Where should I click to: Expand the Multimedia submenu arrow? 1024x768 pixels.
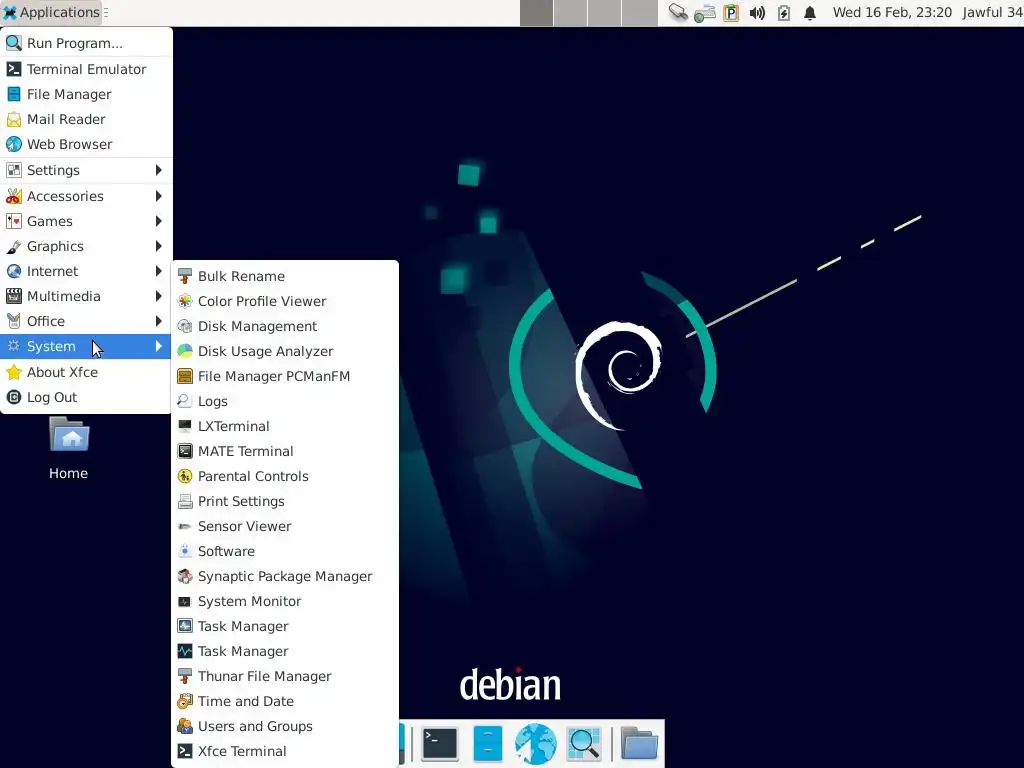tap(159, 296)
